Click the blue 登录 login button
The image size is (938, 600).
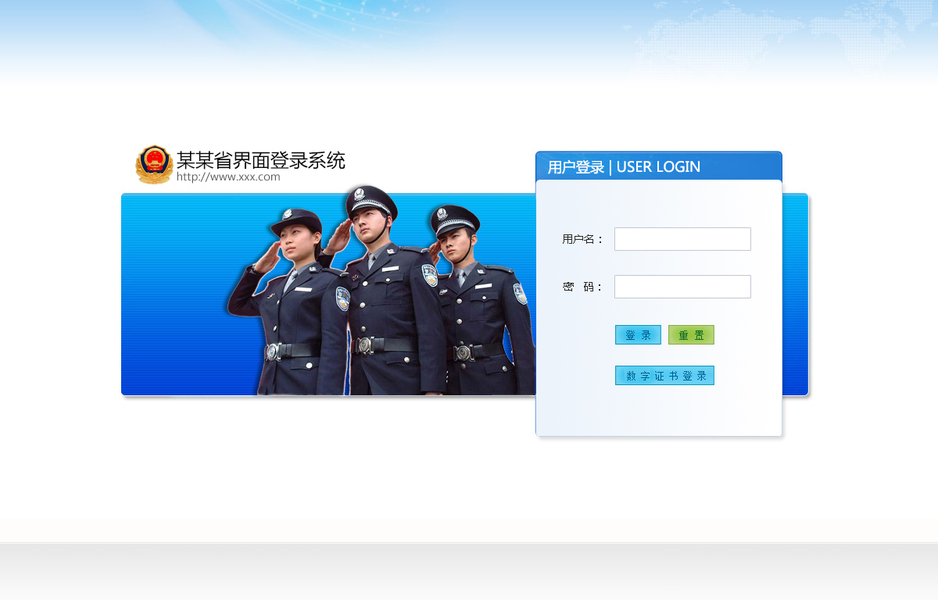[638, 335]
